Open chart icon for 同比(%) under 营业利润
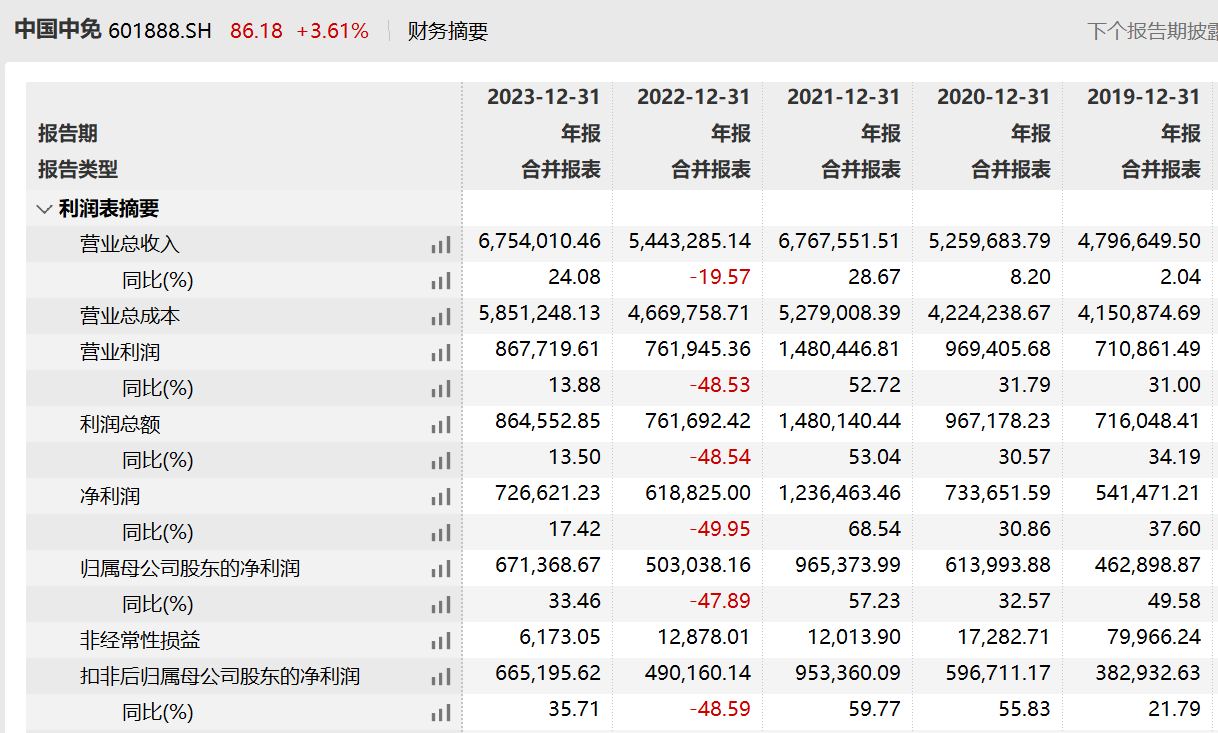The width and height of the screenshot is (1218, 733). 441,389
